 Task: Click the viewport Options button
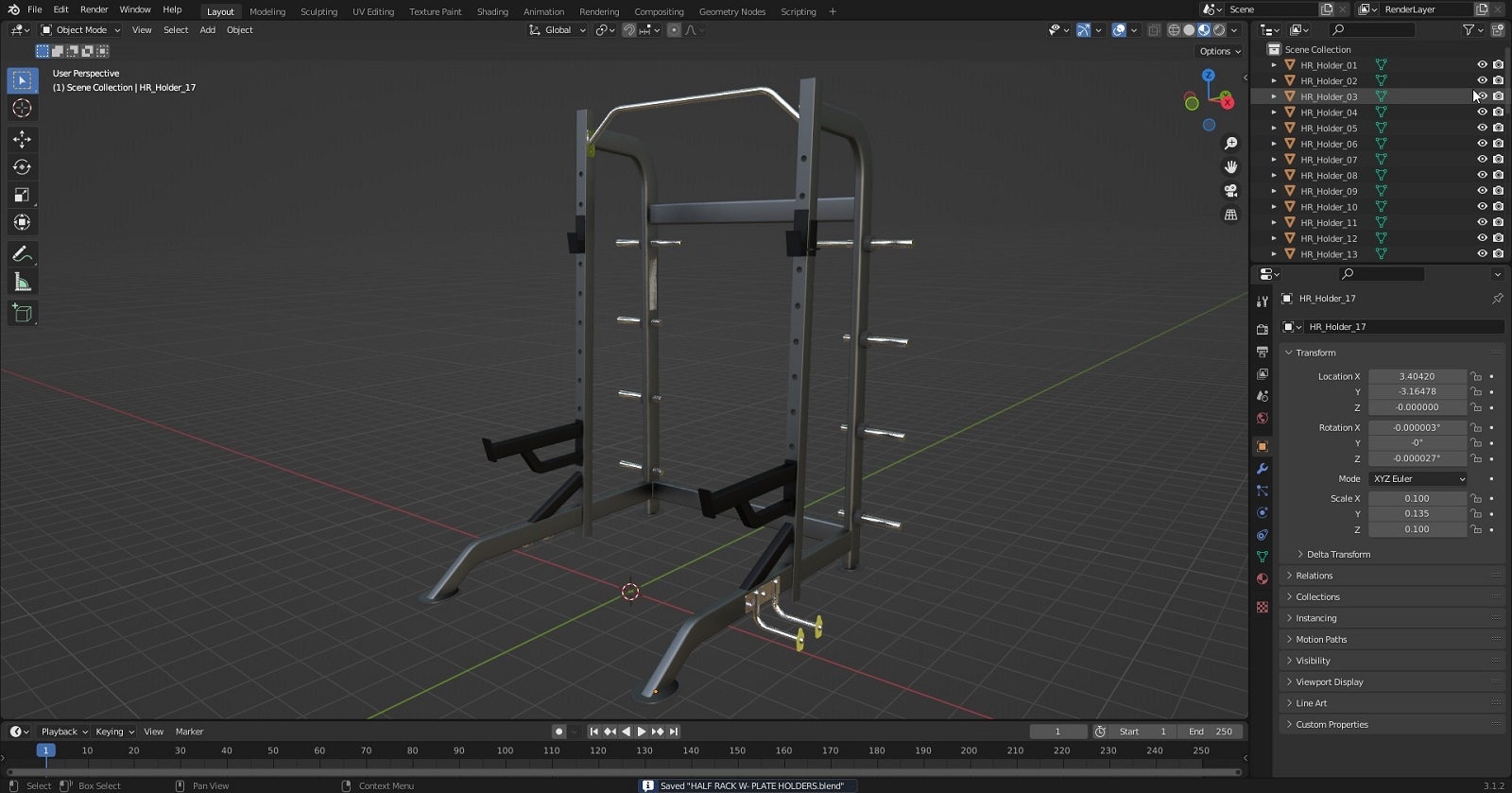tap(1219, 51)
